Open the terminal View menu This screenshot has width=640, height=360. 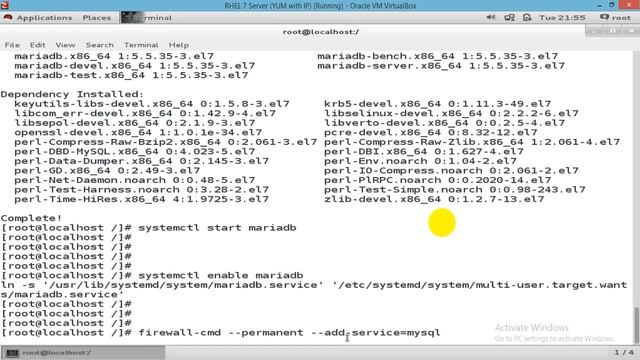click(x=65, y=45)
